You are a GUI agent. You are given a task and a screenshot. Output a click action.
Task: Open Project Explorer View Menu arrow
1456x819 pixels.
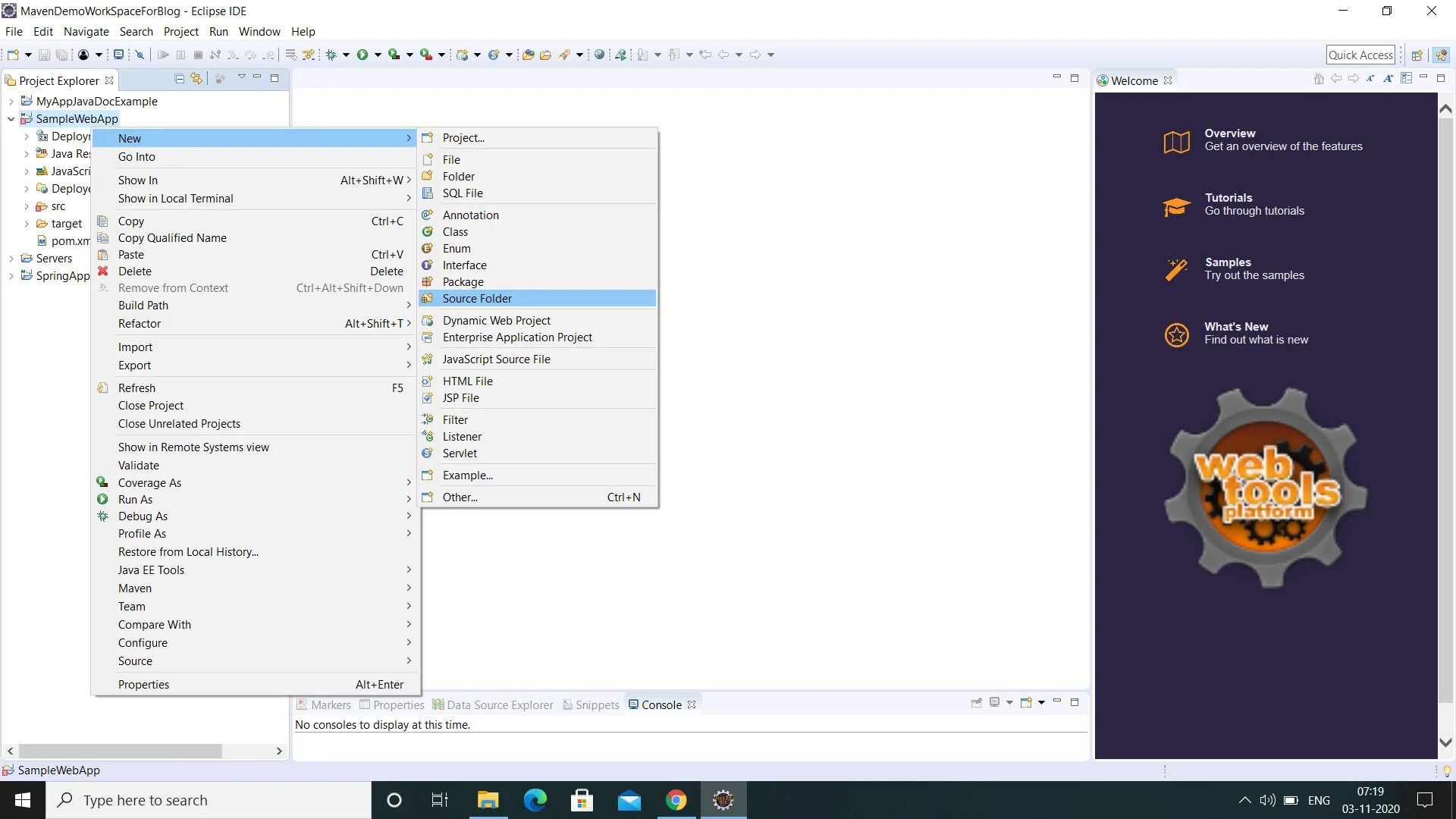(x=241, y=77)
